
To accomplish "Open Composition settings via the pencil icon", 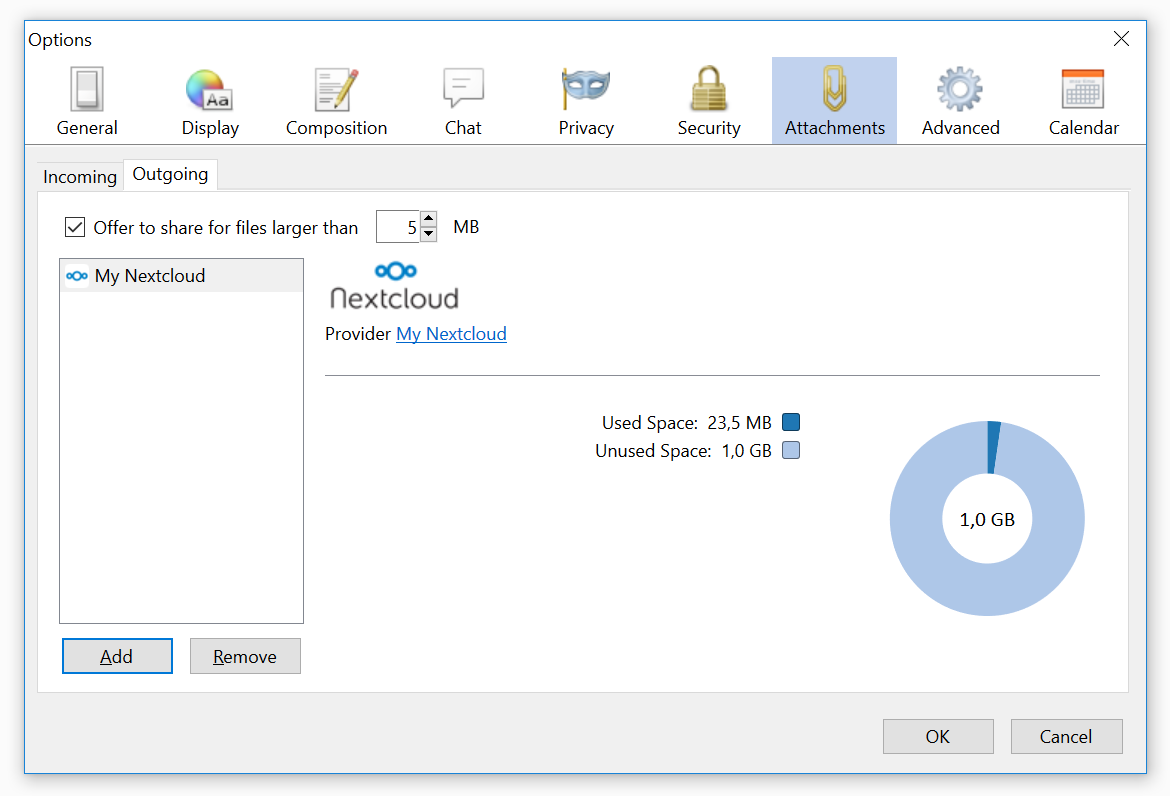I will [x=336, y=99].
